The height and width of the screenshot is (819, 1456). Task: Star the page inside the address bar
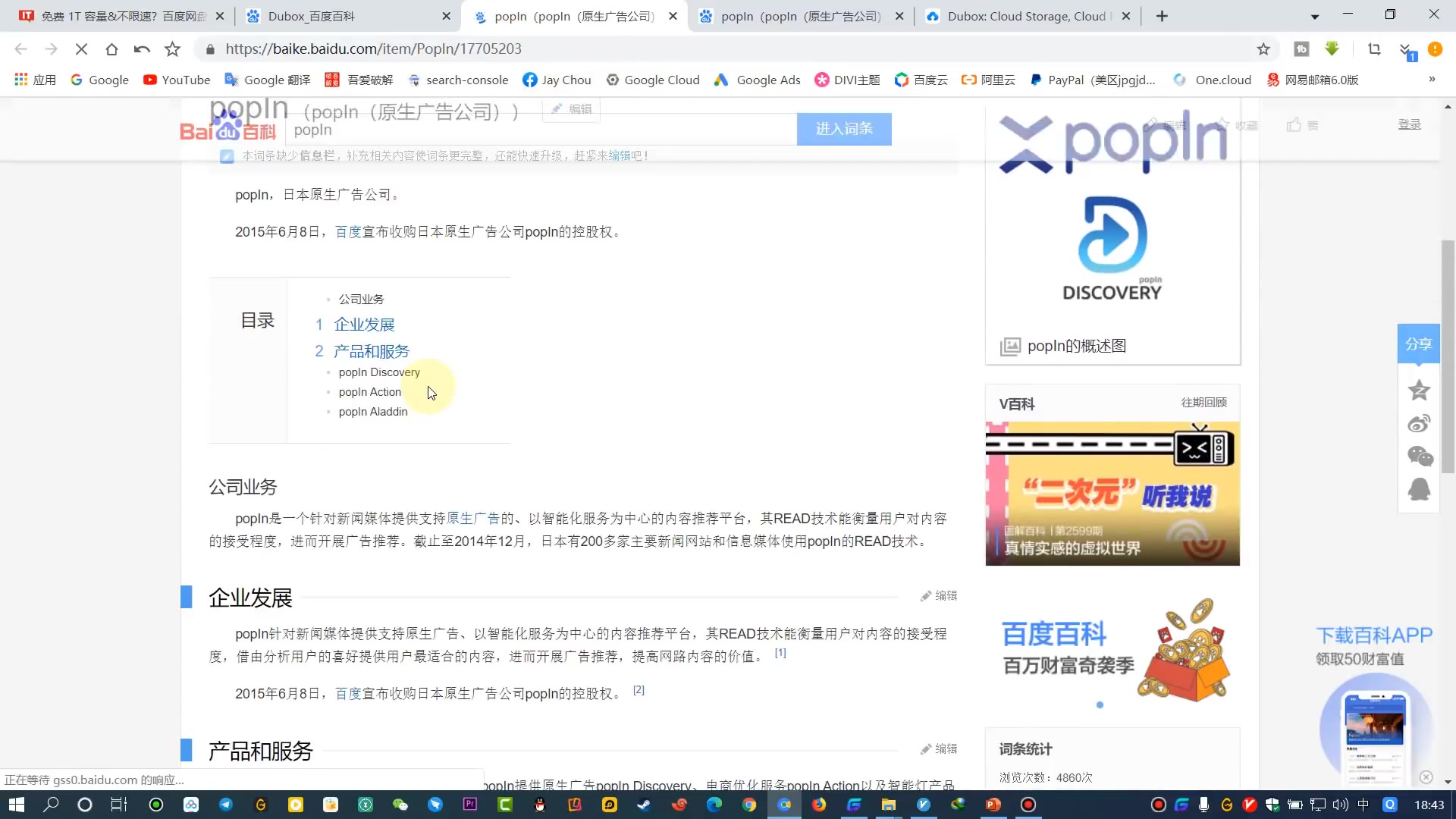tap(1263, 49)
